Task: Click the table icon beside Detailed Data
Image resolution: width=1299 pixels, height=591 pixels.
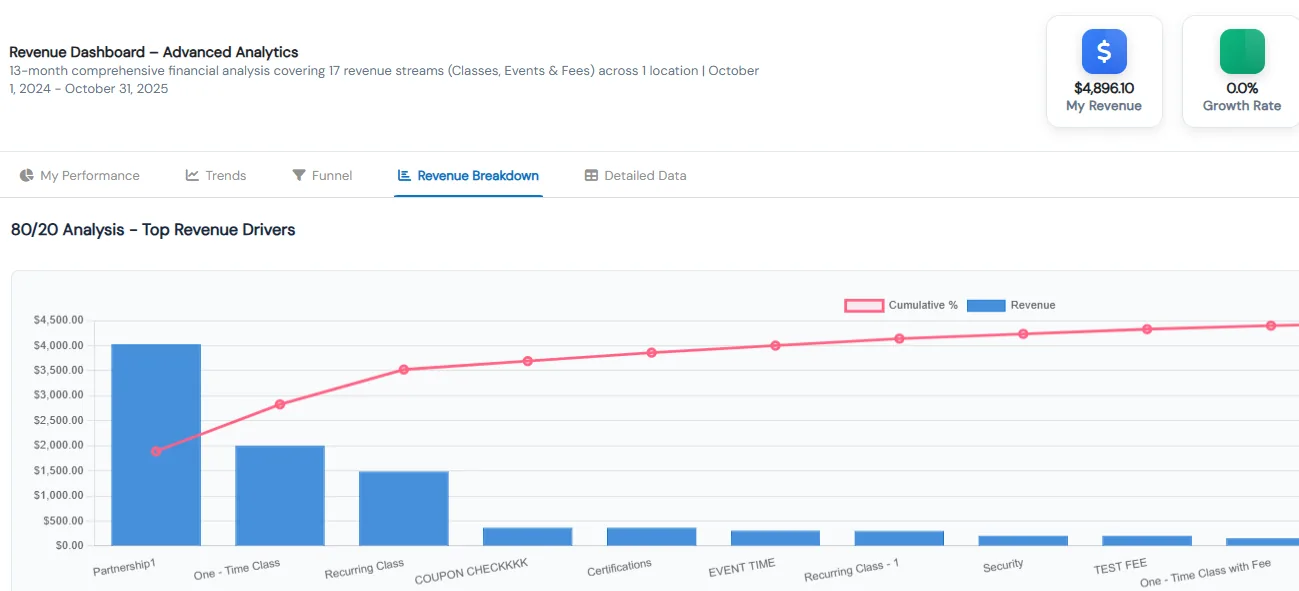Action: (591, 175)
